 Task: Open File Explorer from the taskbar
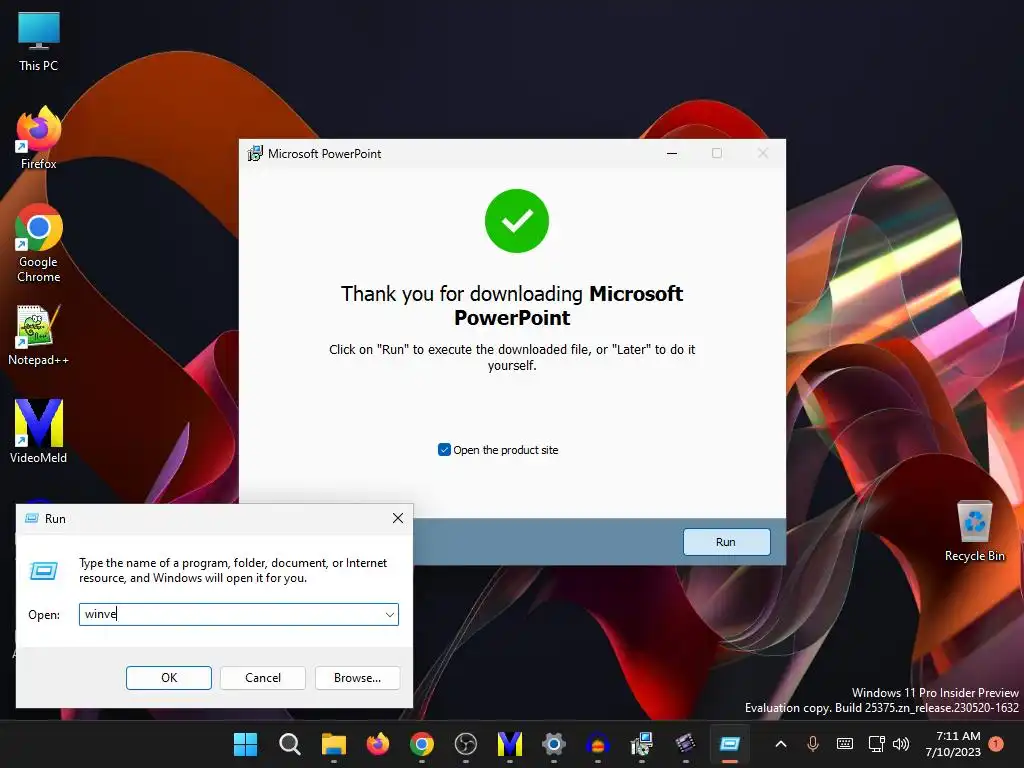(x=334, y=744)
